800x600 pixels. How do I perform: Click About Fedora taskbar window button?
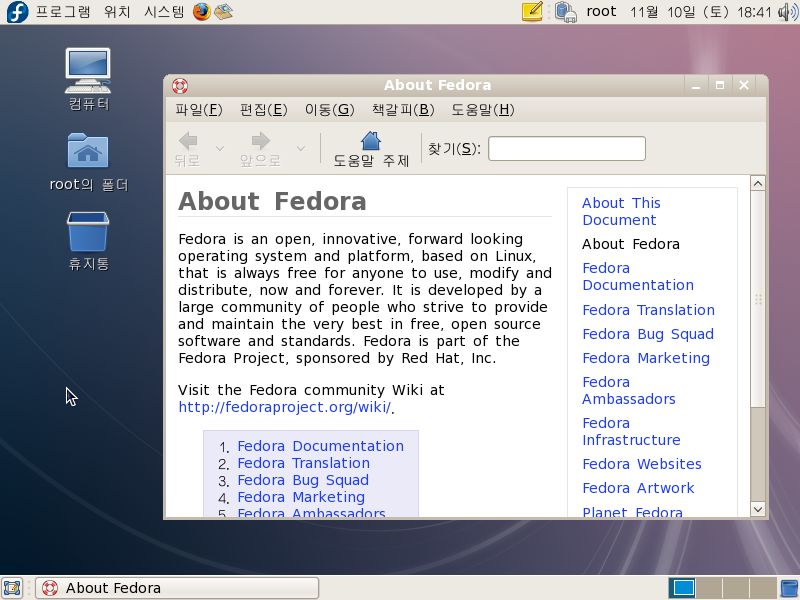click(x=177, y=588)
